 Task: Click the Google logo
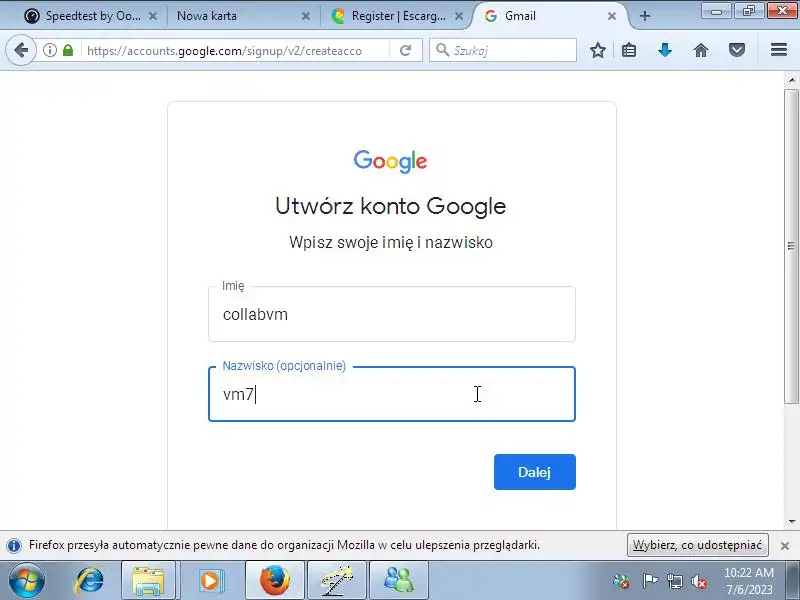pyautogui.click(x=390, y=161)
